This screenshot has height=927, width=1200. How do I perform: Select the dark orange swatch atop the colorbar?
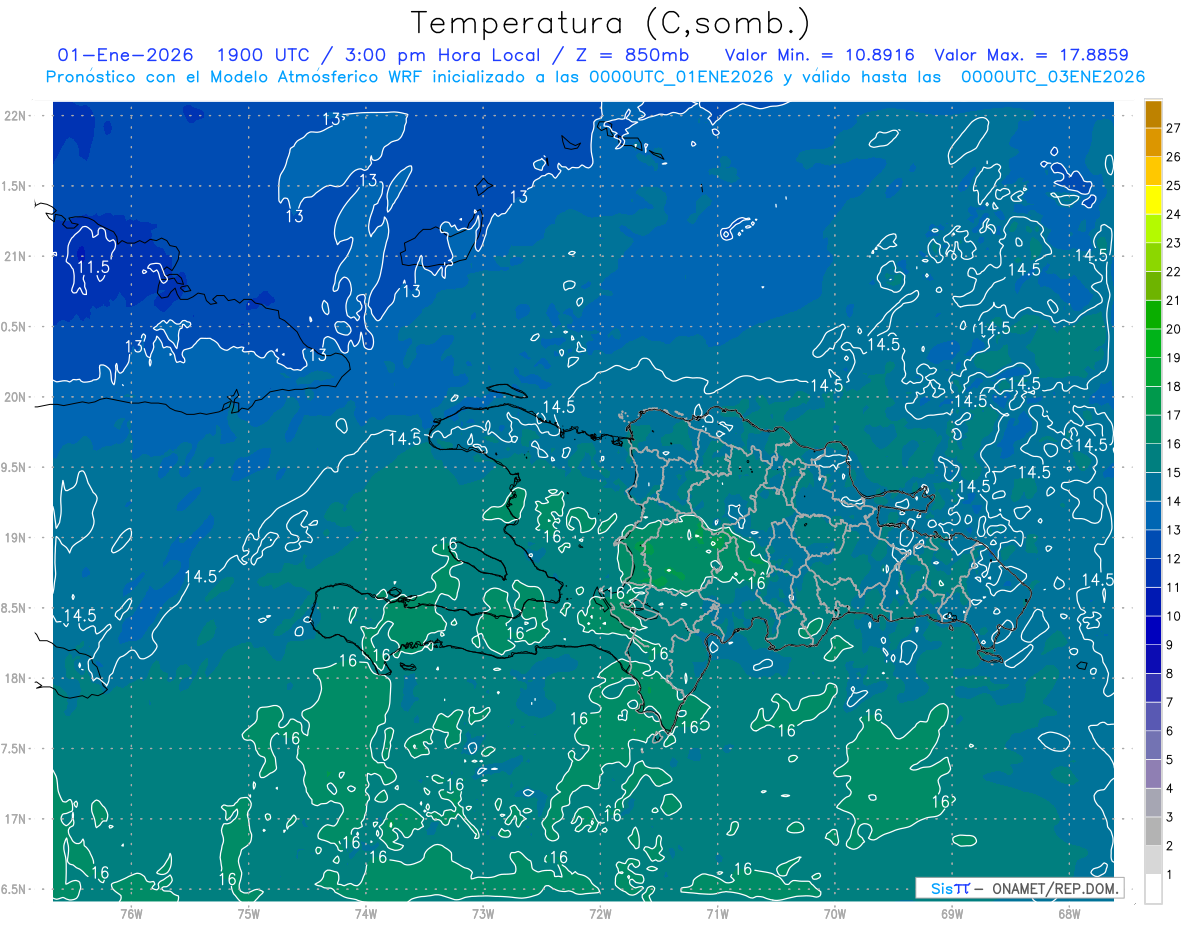1153,113
